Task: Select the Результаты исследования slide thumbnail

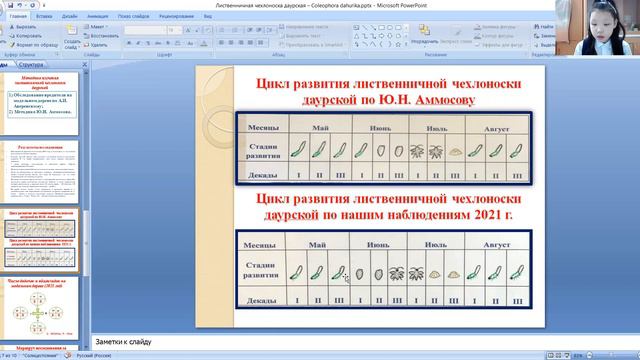Action: (x=40, y=172)
